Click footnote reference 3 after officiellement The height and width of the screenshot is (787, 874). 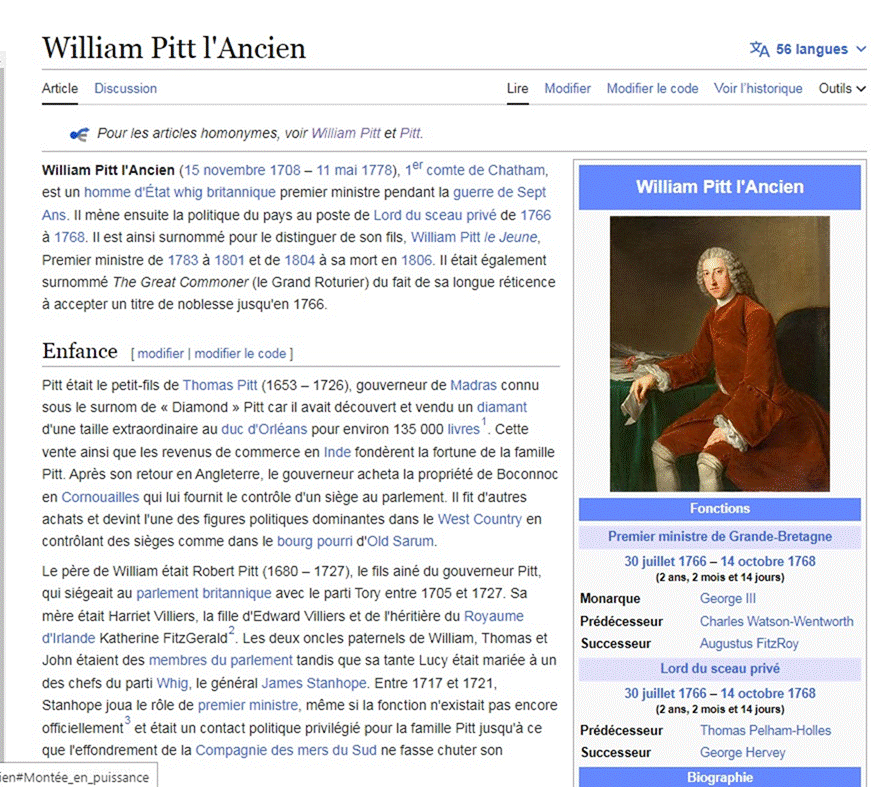click(x=128, y=721)
